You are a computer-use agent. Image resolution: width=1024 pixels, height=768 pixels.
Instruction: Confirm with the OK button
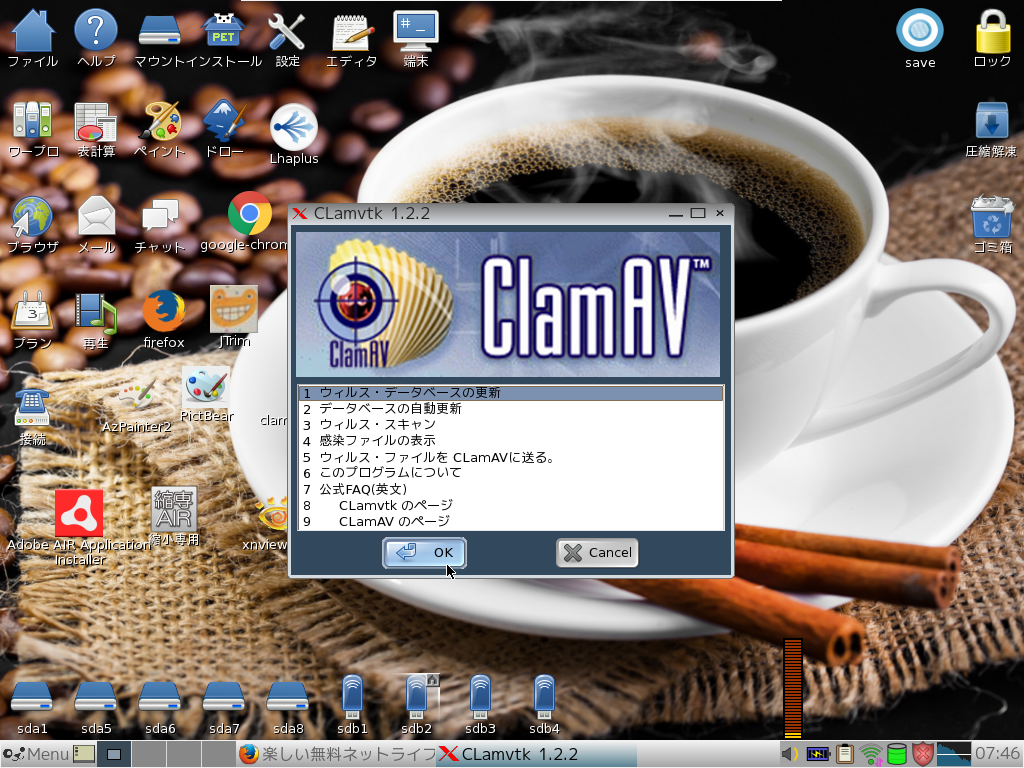424,552
